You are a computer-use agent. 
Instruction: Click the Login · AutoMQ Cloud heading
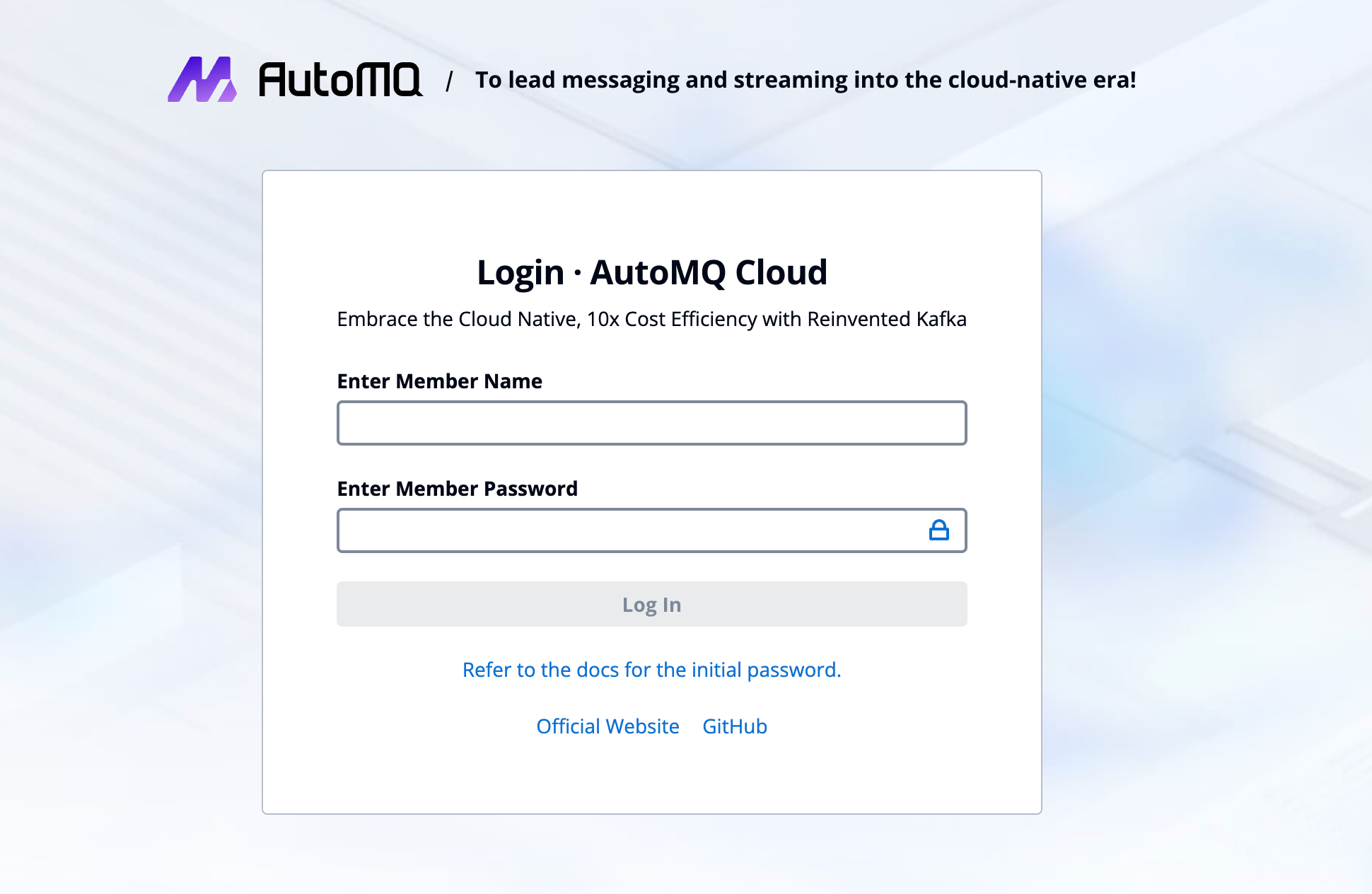click(651, 272)
